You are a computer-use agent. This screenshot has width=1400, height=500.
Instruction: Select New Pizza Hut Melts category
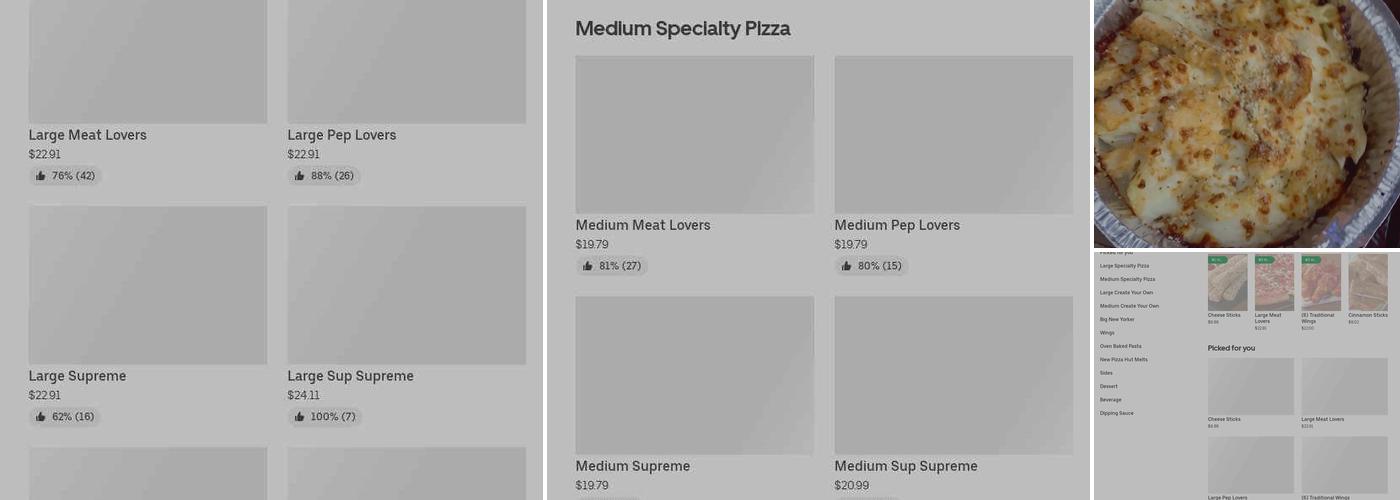pos(1124,359)
